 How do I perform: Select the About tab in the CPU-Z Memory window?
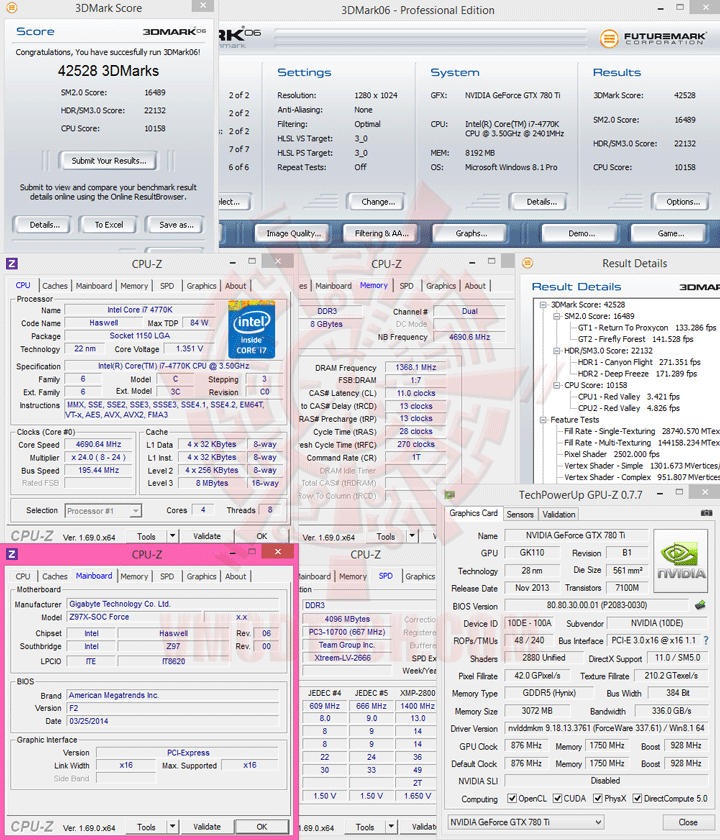click(475, 286)
